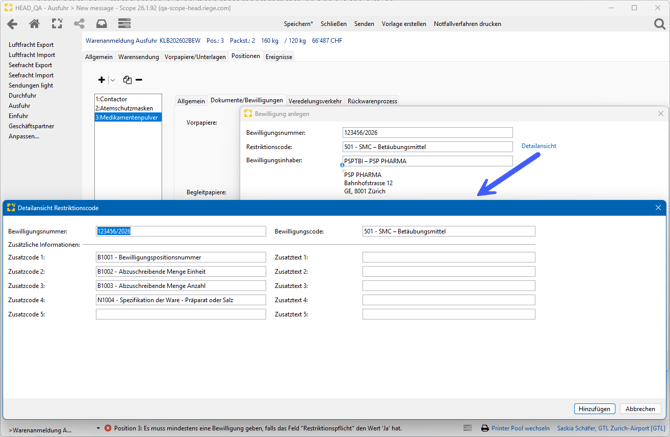The image size is (670, 437).
Task: Open the status bar message dropdown arrow
Action: tap(98, 428)
